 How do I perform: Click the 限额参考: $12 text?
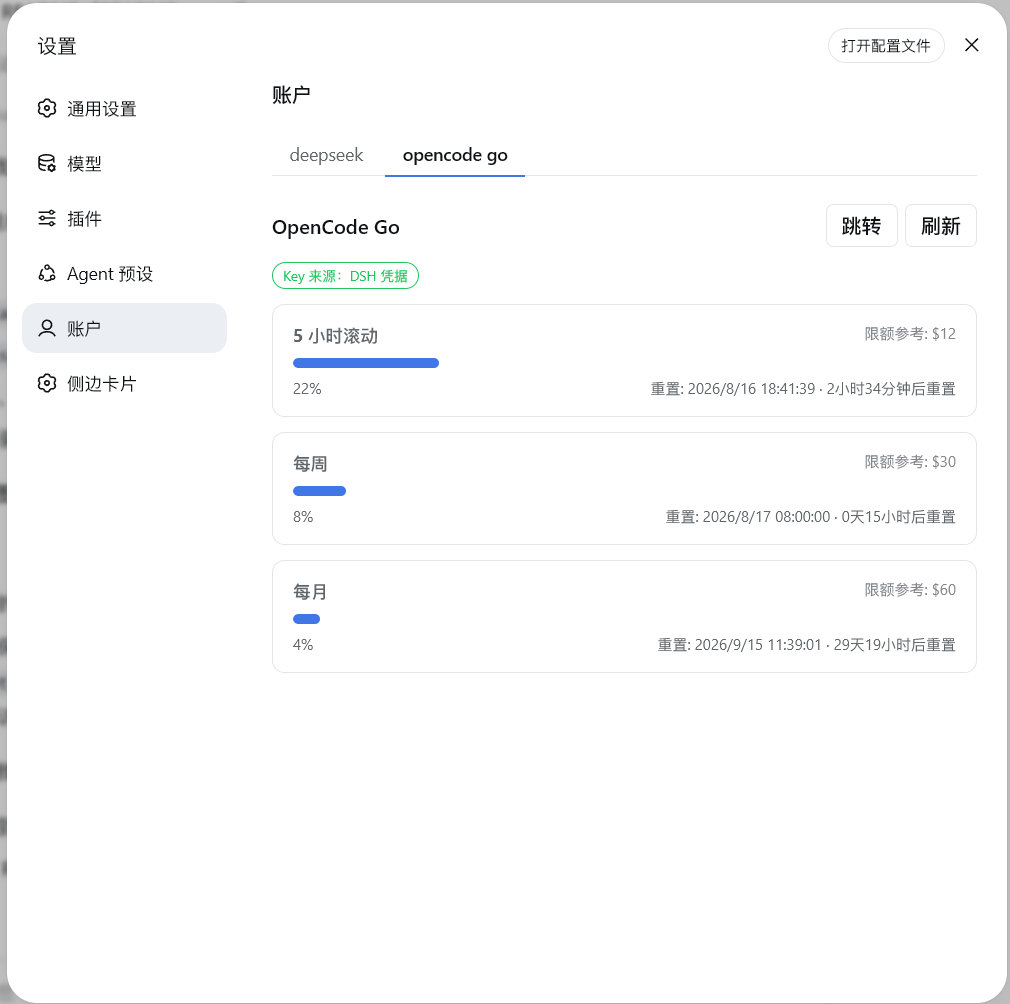(910, 334)
